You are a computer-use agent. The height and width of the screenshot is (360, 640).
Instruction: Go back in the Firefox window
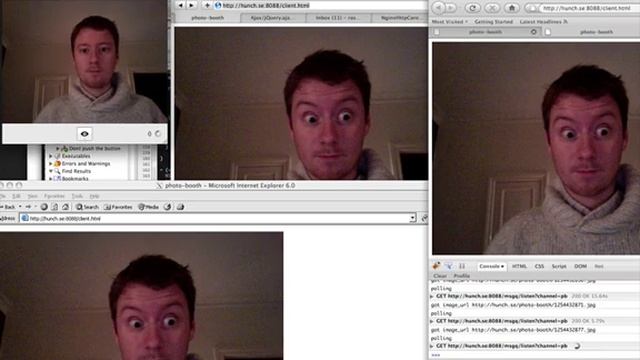click(x=438, y=8)
